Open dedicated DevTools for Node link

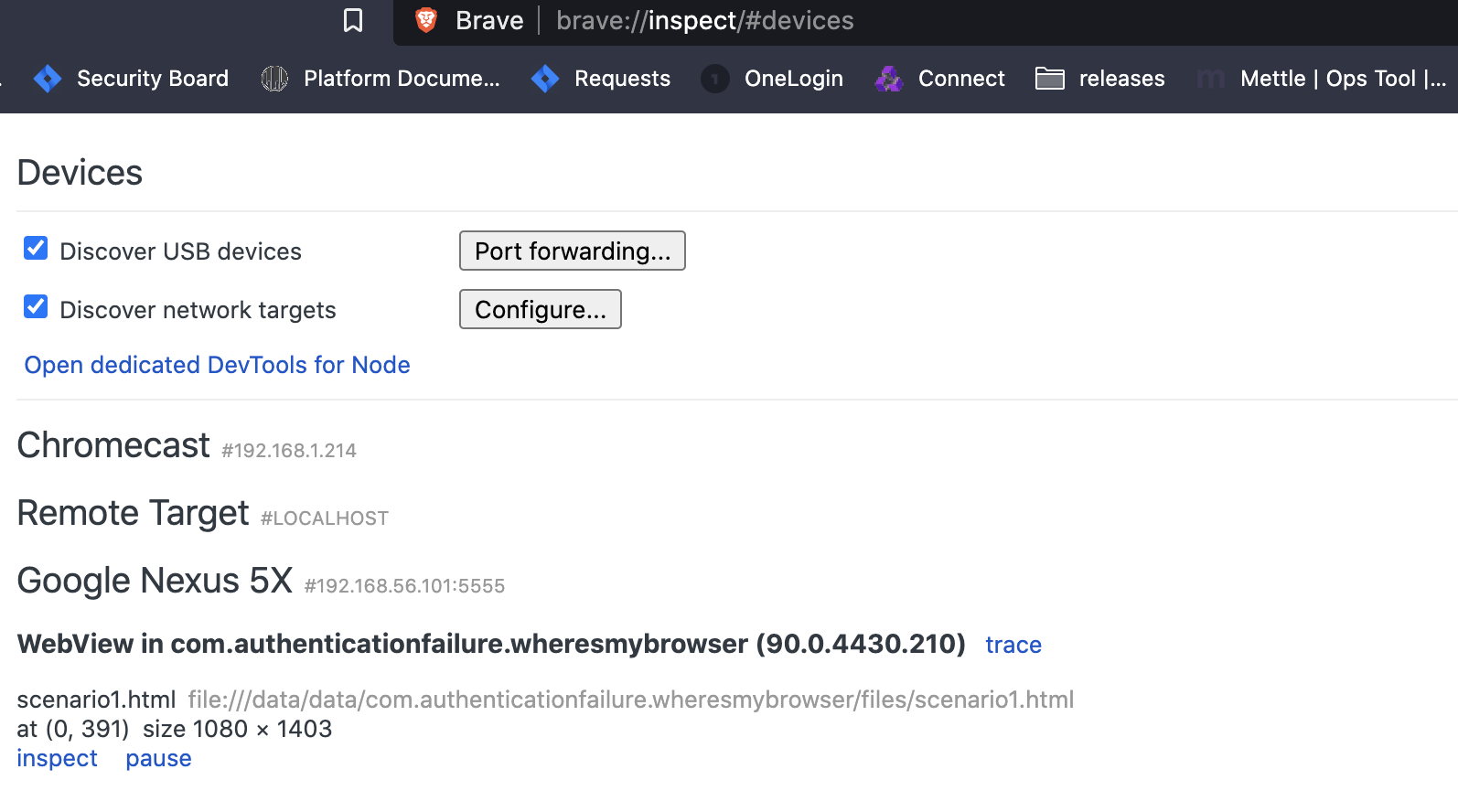tap(217, 365)
